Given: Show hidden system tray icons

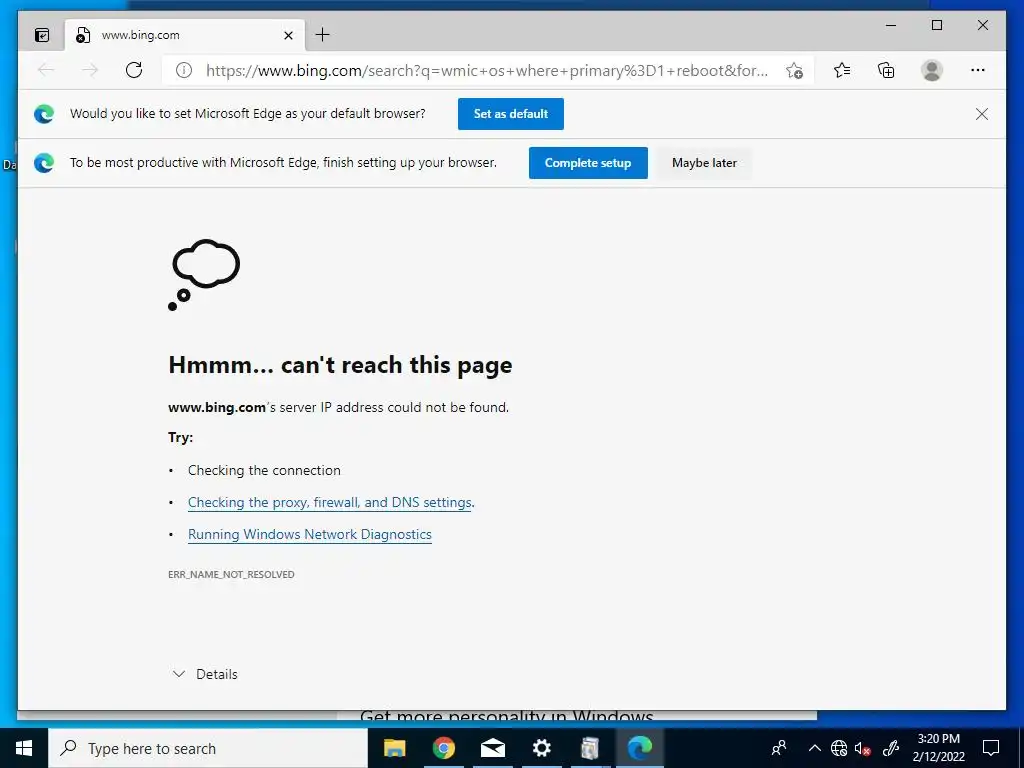Looking at the screenshot, I should pyautogui.click(x=814, y=748).
